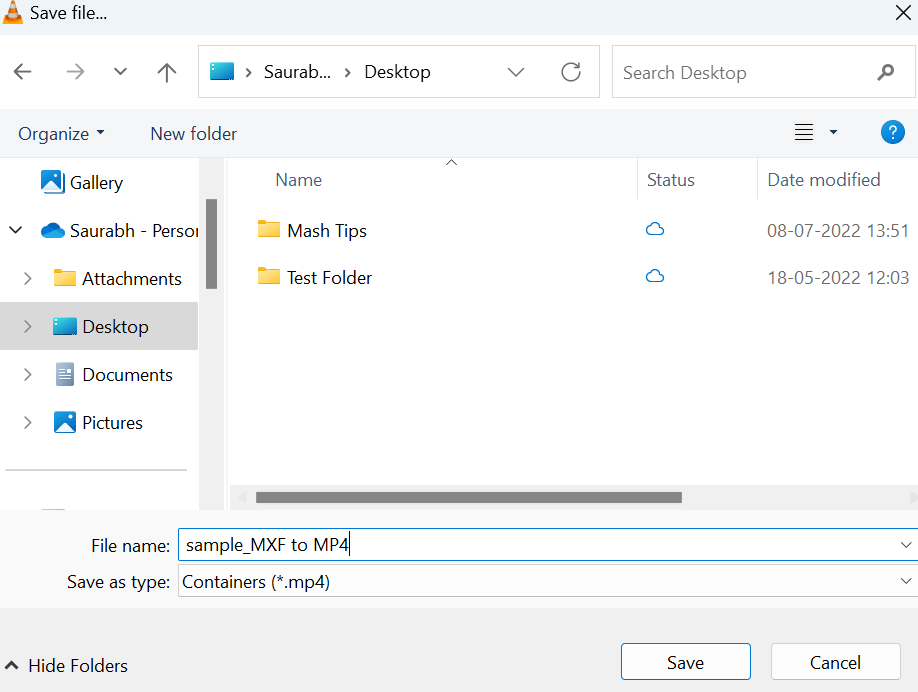Click the date 18-05-2022 12:03
The height and width of the screenshot is (692, 918).
[x=838, y=277]
